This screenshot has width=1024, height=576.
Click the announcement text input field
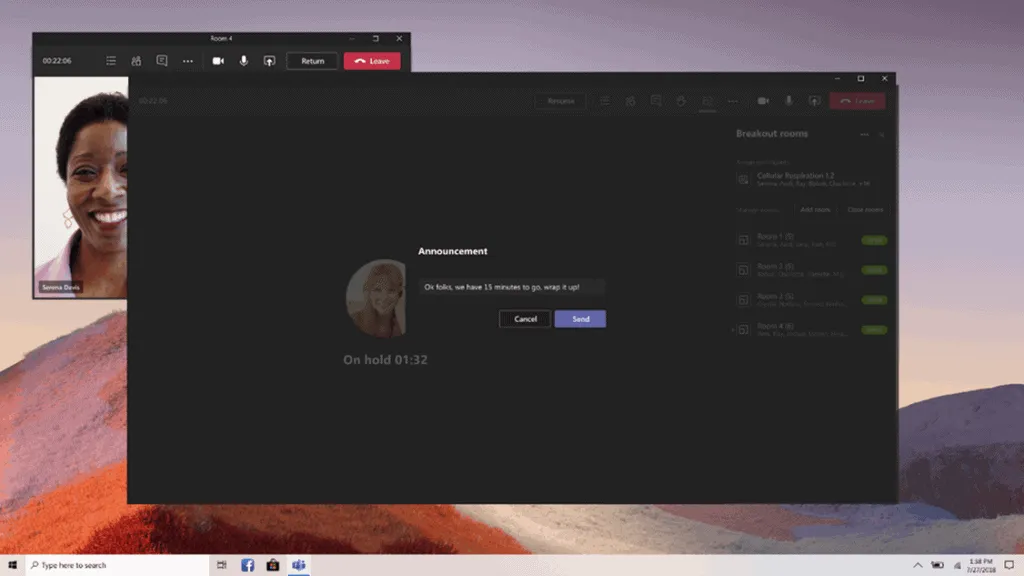click(x=511, y=287)
